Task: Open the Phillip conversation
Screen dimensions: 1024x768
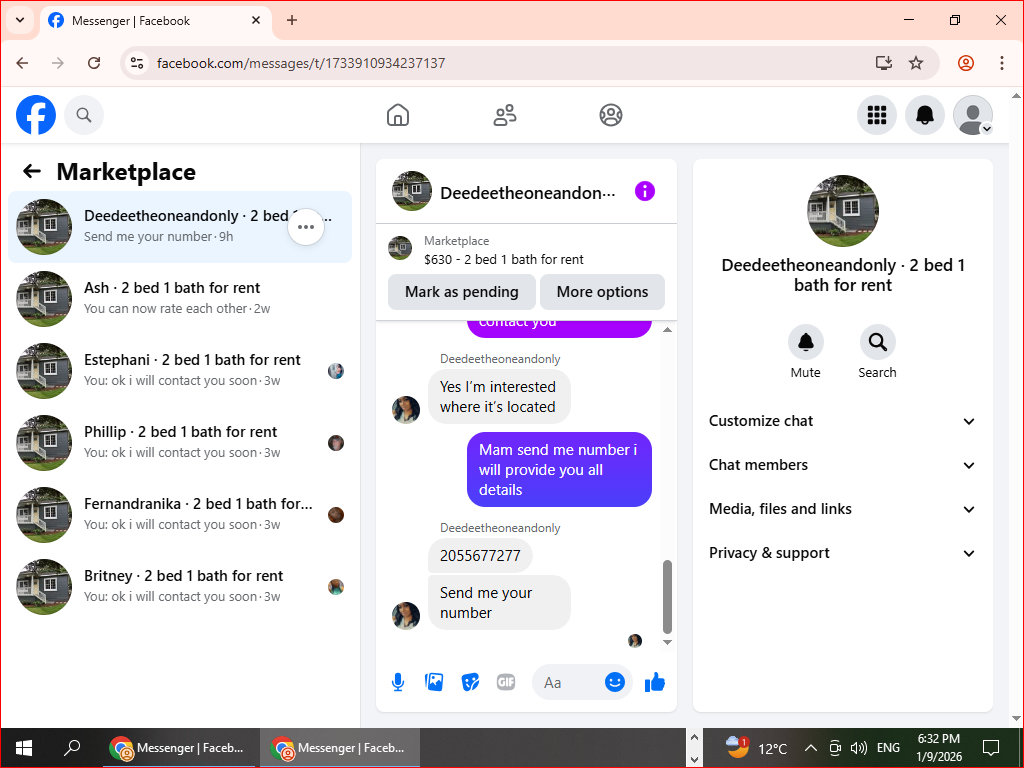Action: click(180, 442)
